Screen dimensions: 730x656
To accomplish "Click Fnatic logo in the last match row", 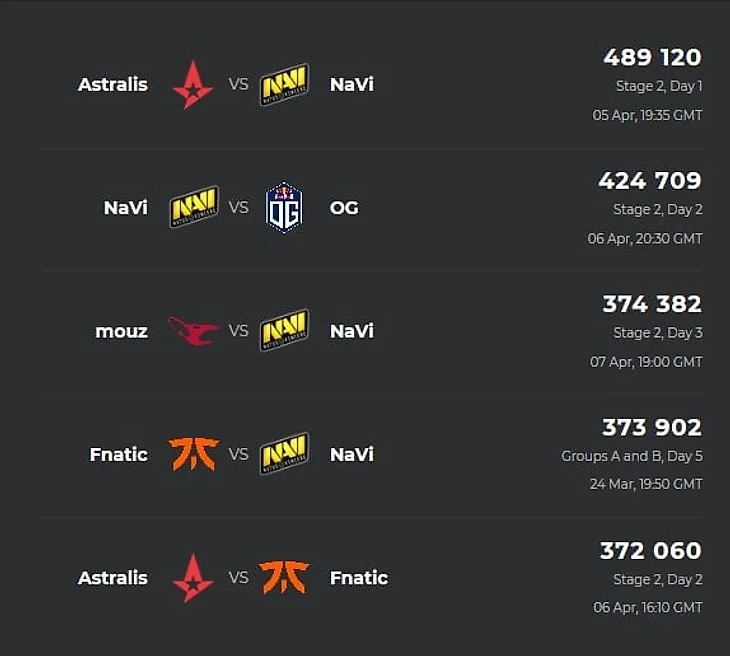I will tap(284, 577).
